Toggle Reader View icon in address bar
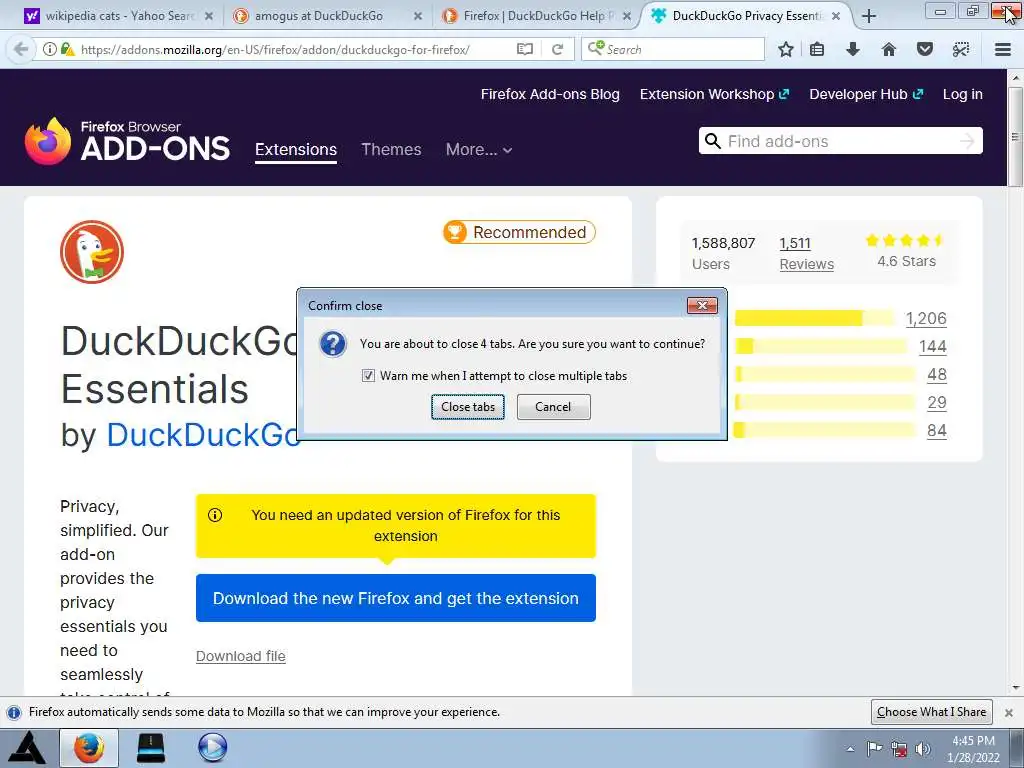 [524, 50]
